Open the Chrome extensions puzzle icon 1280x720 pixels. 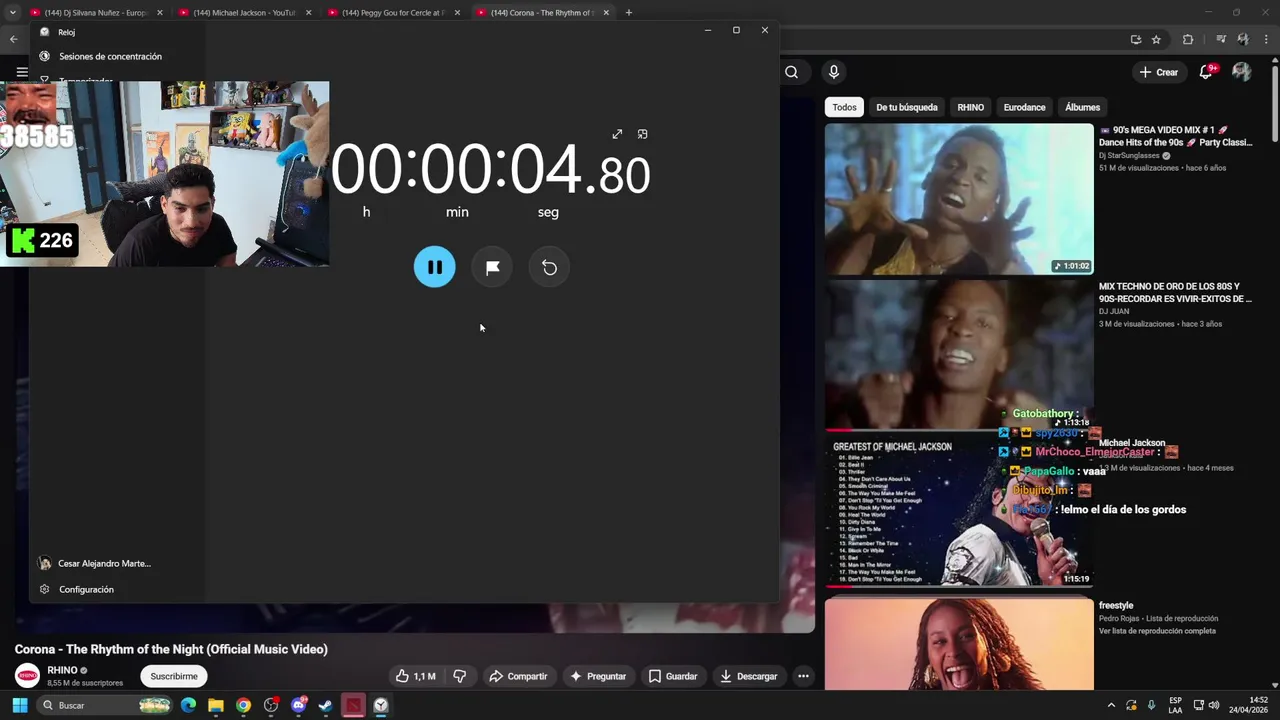[x=1188, y=39]
